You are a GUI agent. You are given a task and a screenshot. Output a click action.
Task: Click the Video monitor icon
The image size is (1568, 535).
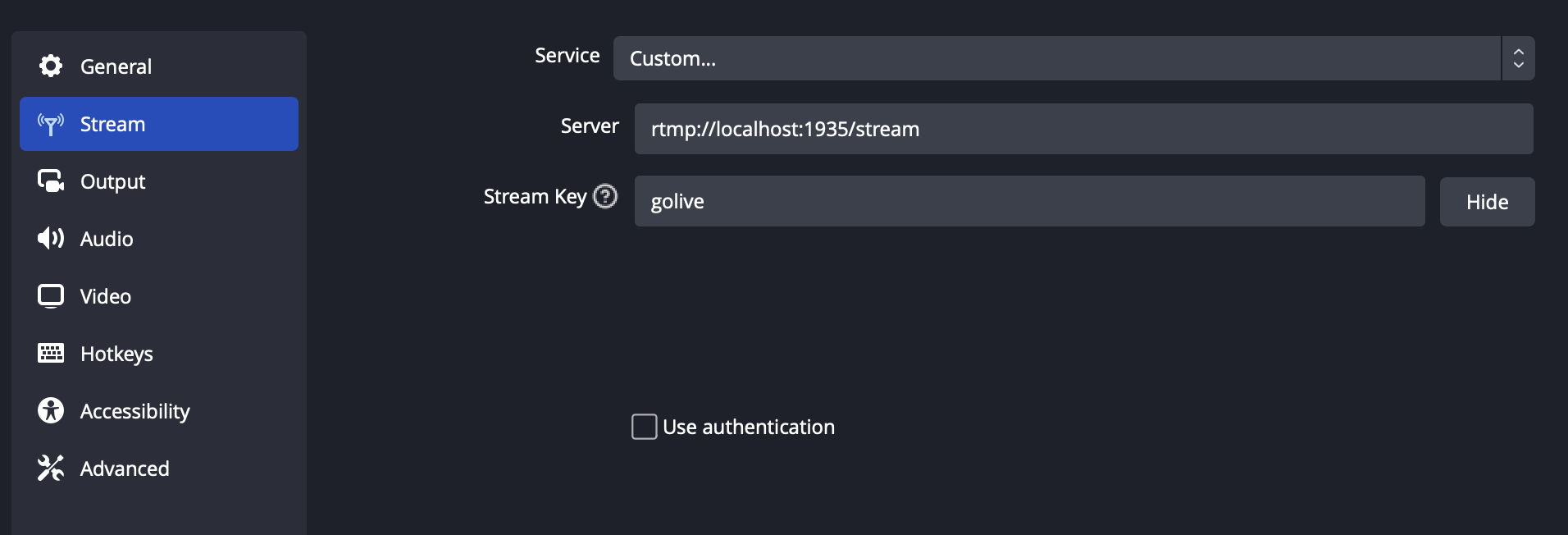51,296
